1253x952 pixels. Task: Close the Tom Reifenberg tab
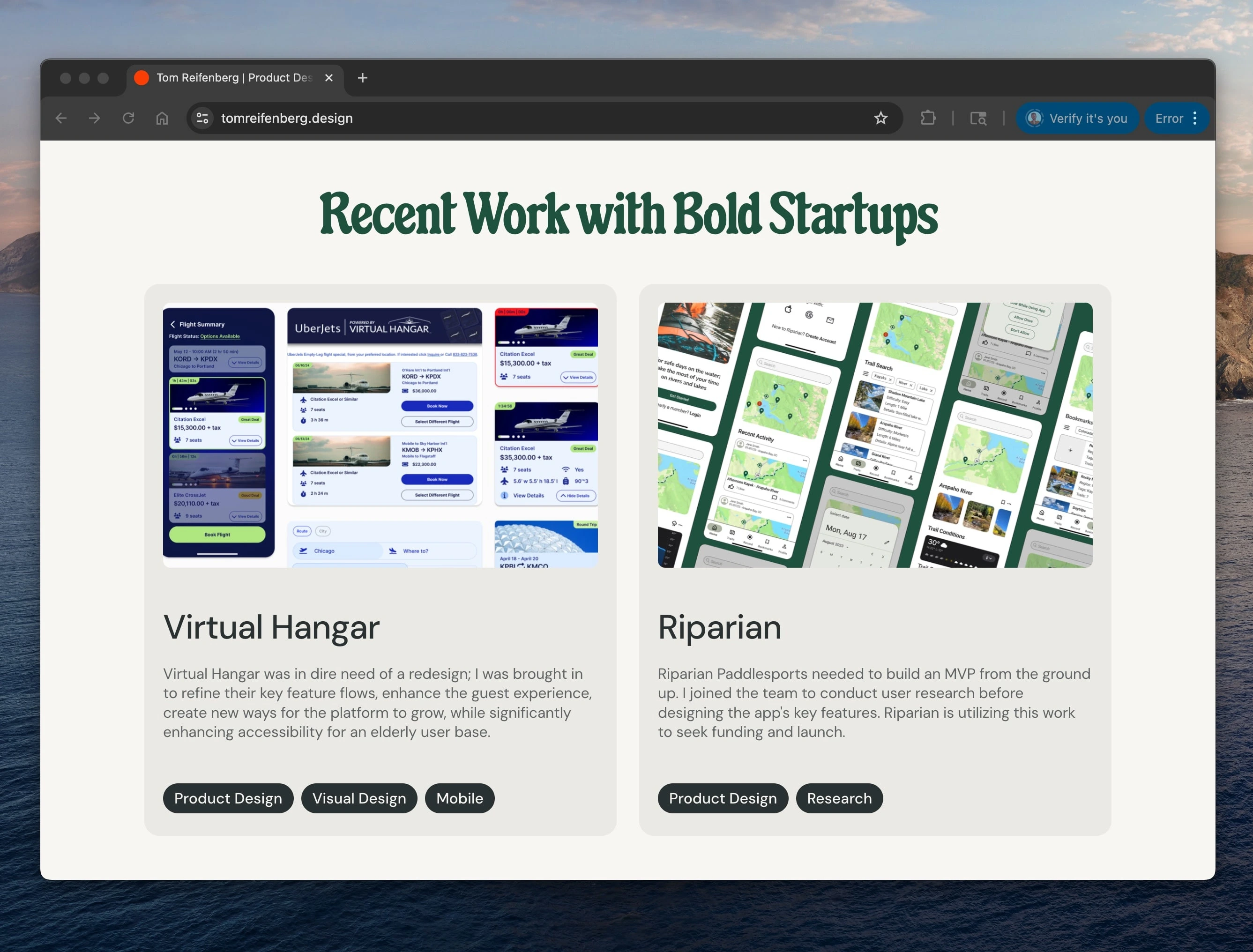[328, 78]
